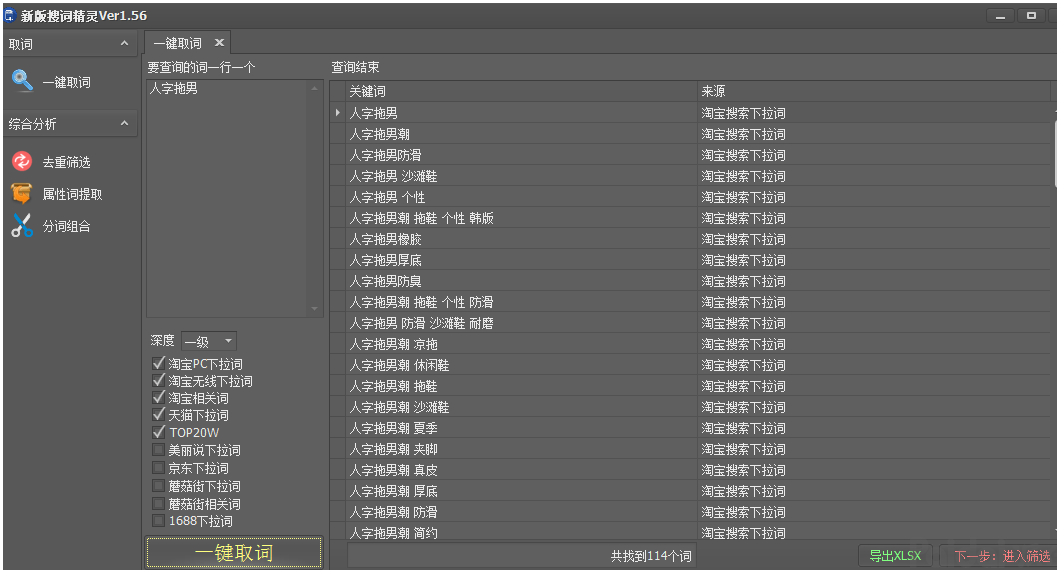The width and height of the screenshot is (1057, 570).
Task: Select keyword cell 人字拖男橡胶
Action: (x=522, y=239)
